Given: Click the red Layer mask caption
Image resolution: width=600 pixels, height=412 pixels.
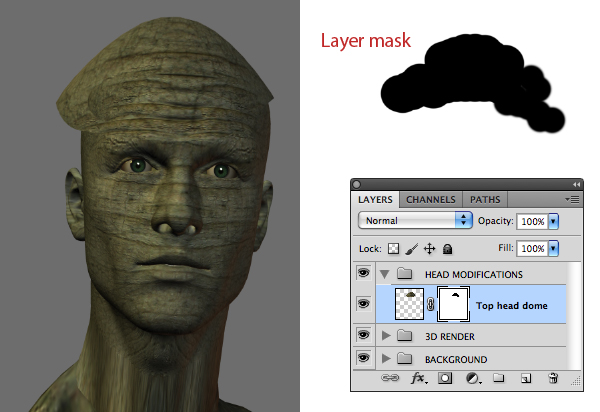Looking at the screenshot, I should coord(366,41).
